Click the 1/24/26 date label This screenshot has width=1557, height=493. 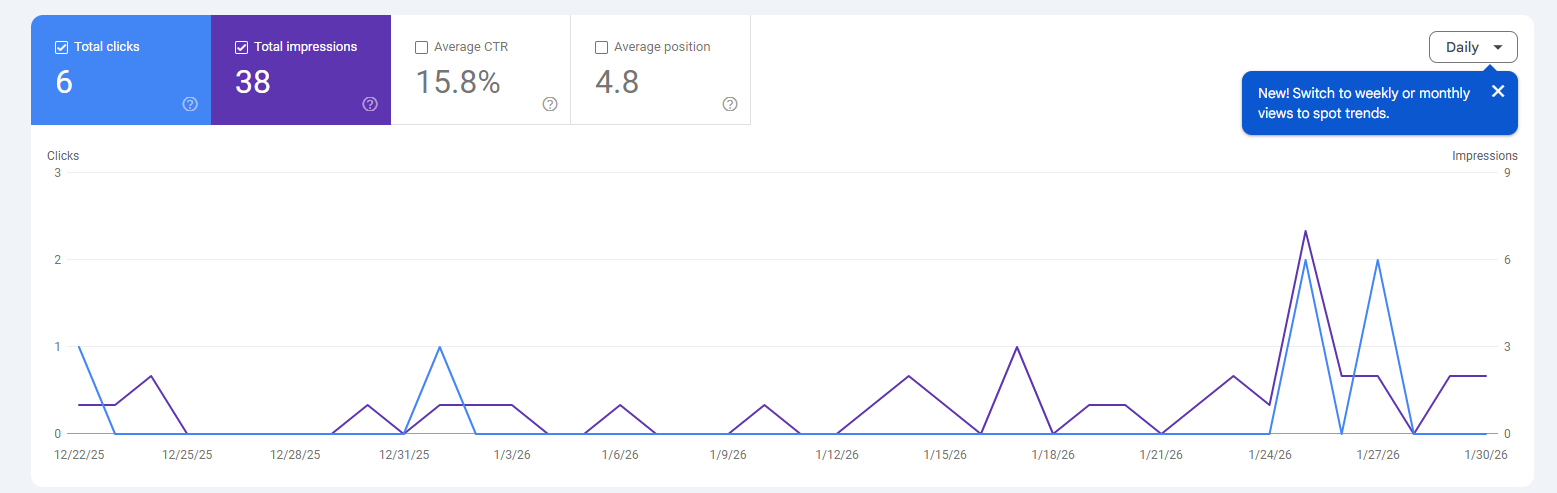(x=1270, y=455)
